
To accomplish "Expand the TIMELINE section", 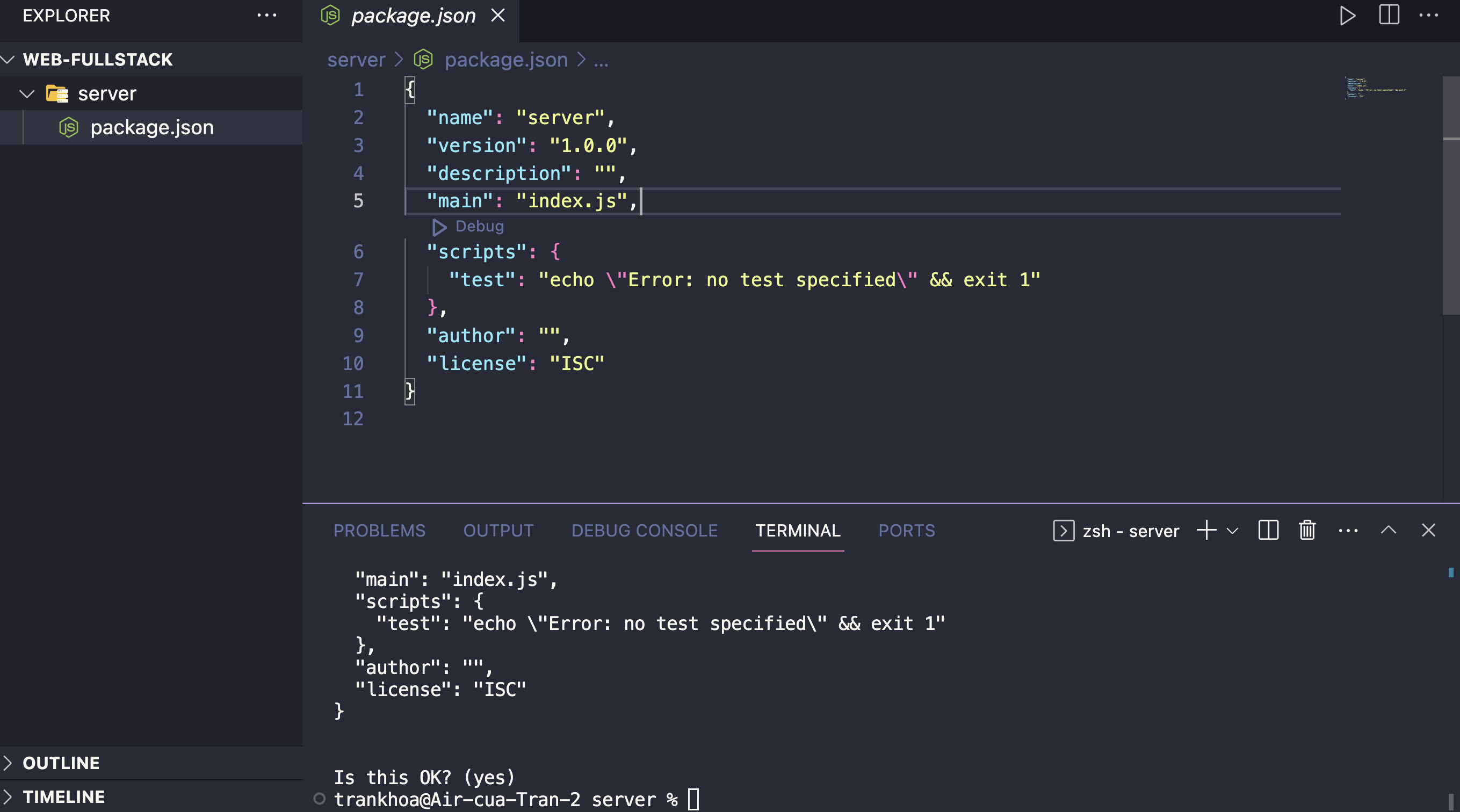I will point(63,797).
